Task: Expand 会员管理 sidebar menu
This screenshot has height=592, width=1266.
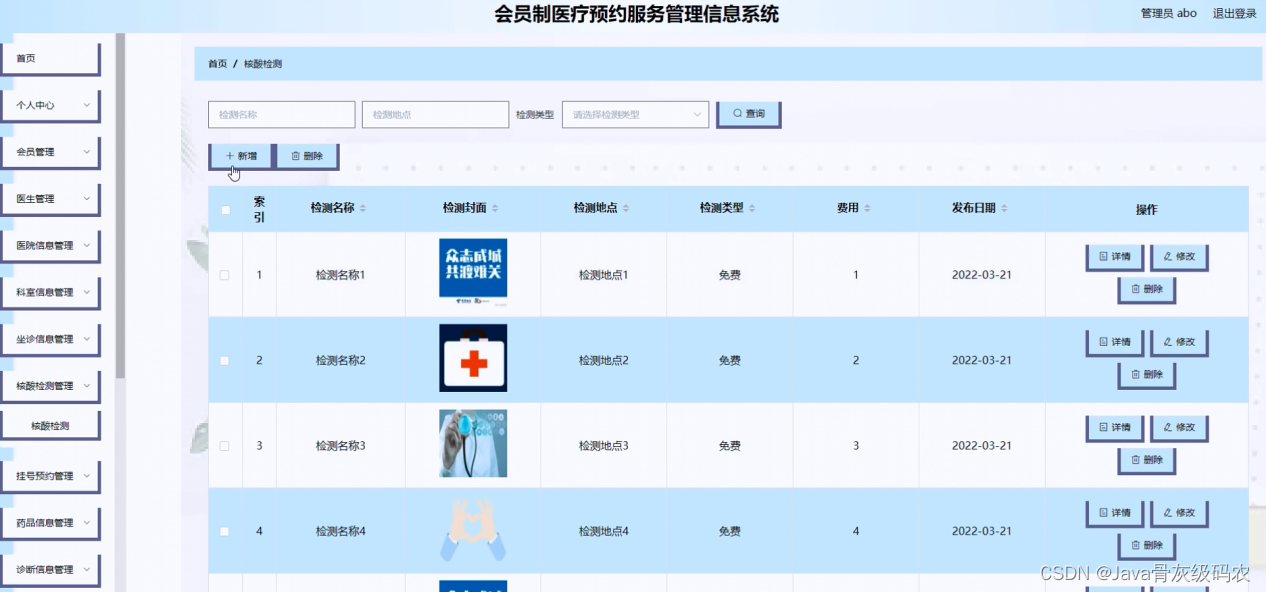Action: [50, 152]
